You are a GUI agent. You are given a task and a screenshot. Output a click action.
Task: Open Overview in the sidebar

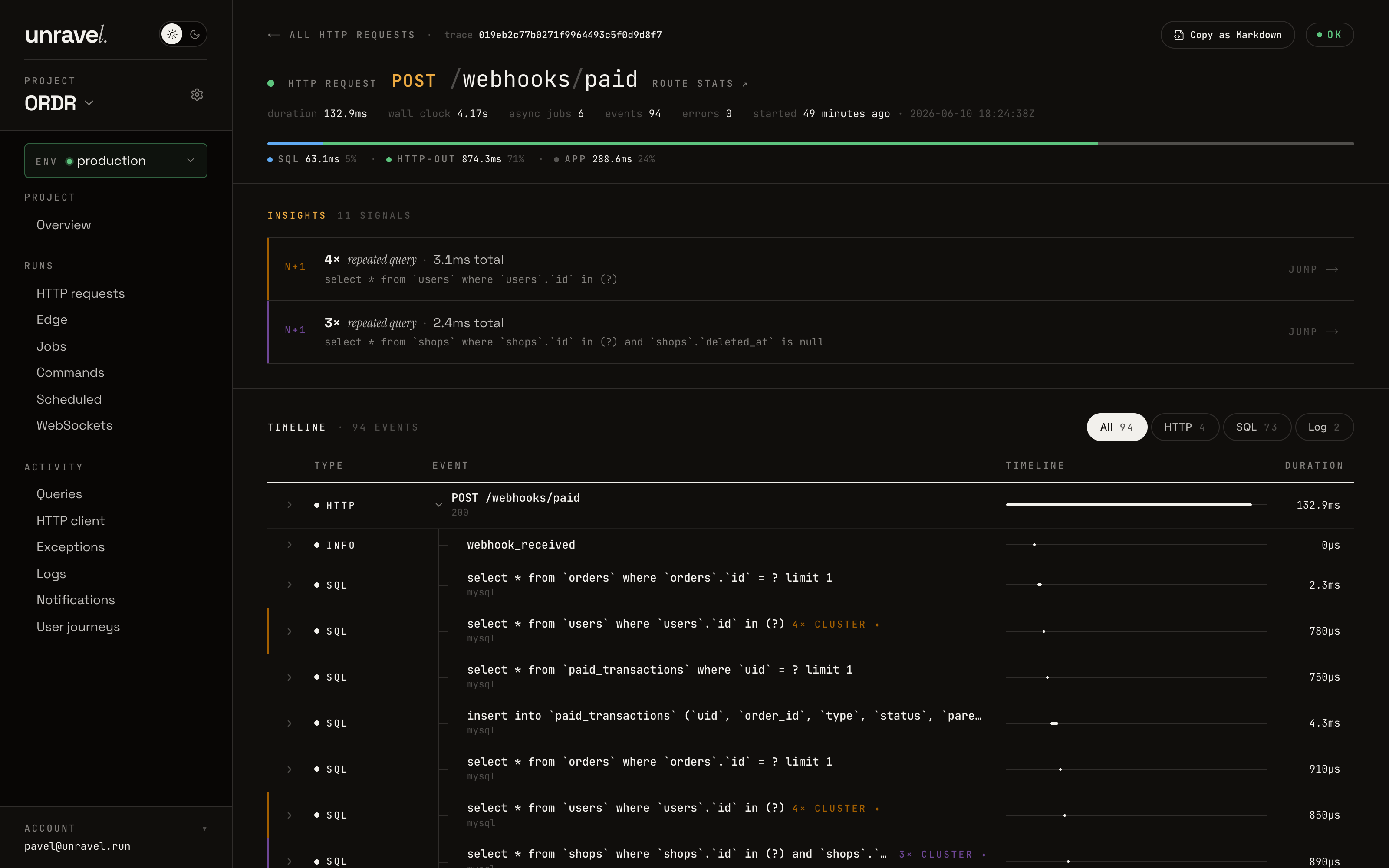[x=64, y=225]
